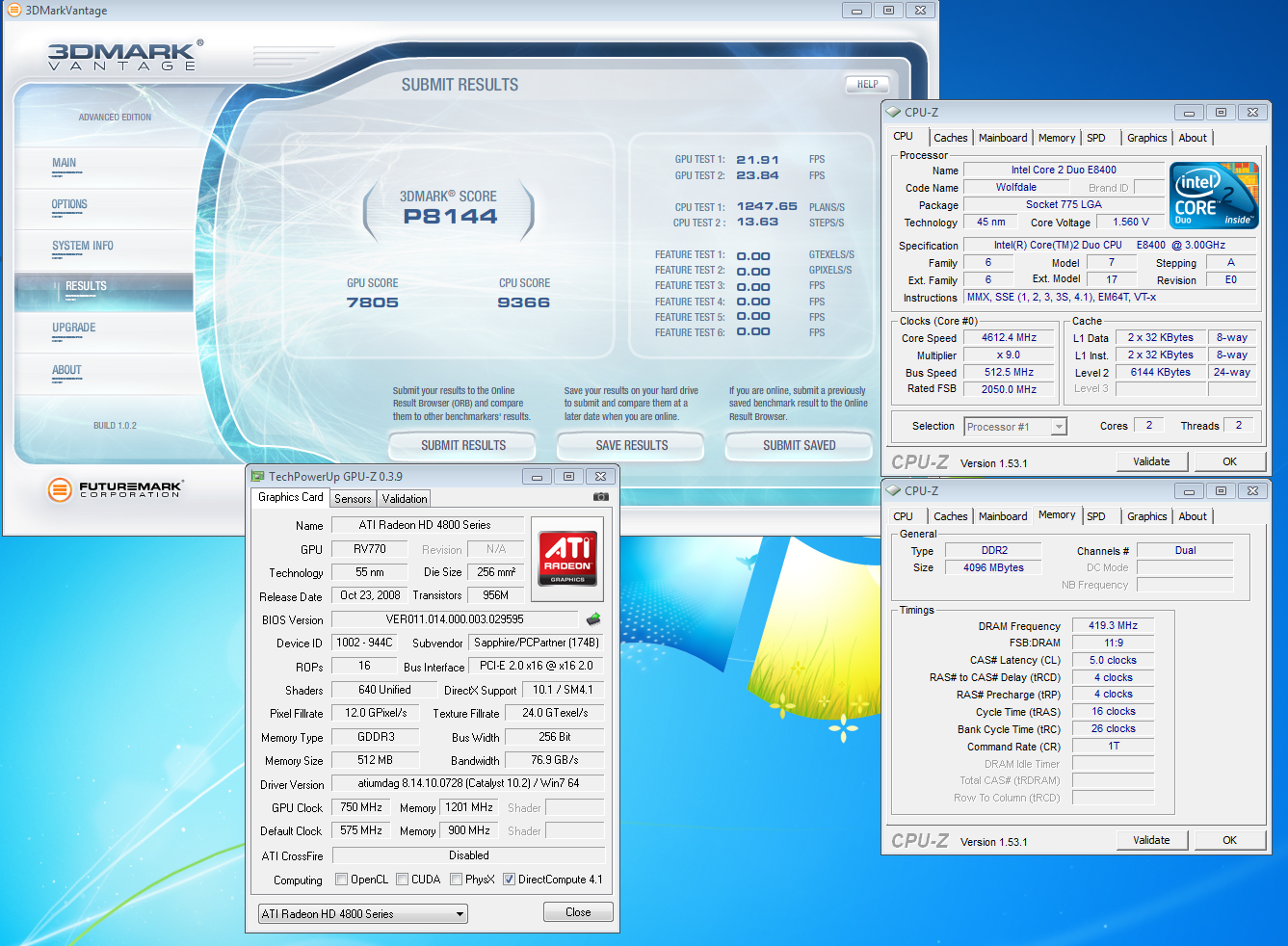Click the GPU Name field in GPU-Z
1288x946 pixels.
point(428,525)
